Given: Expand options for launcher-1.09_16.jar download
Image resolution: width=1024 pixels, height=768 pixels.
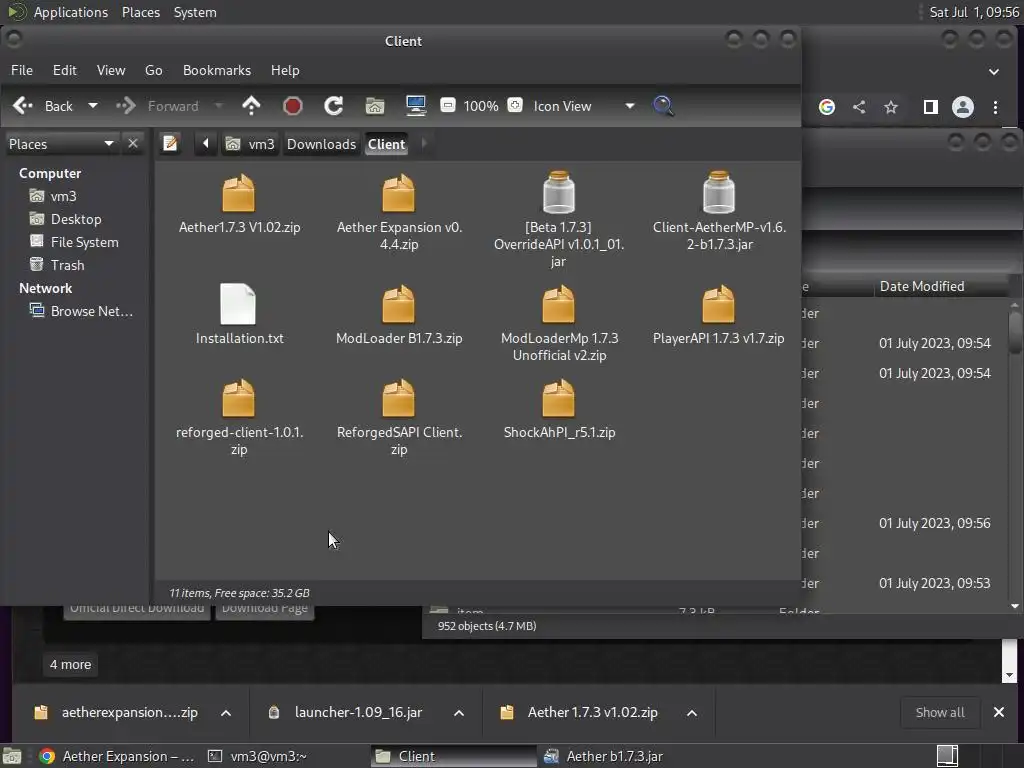Looking at the screenshot, I should (459, 712).
